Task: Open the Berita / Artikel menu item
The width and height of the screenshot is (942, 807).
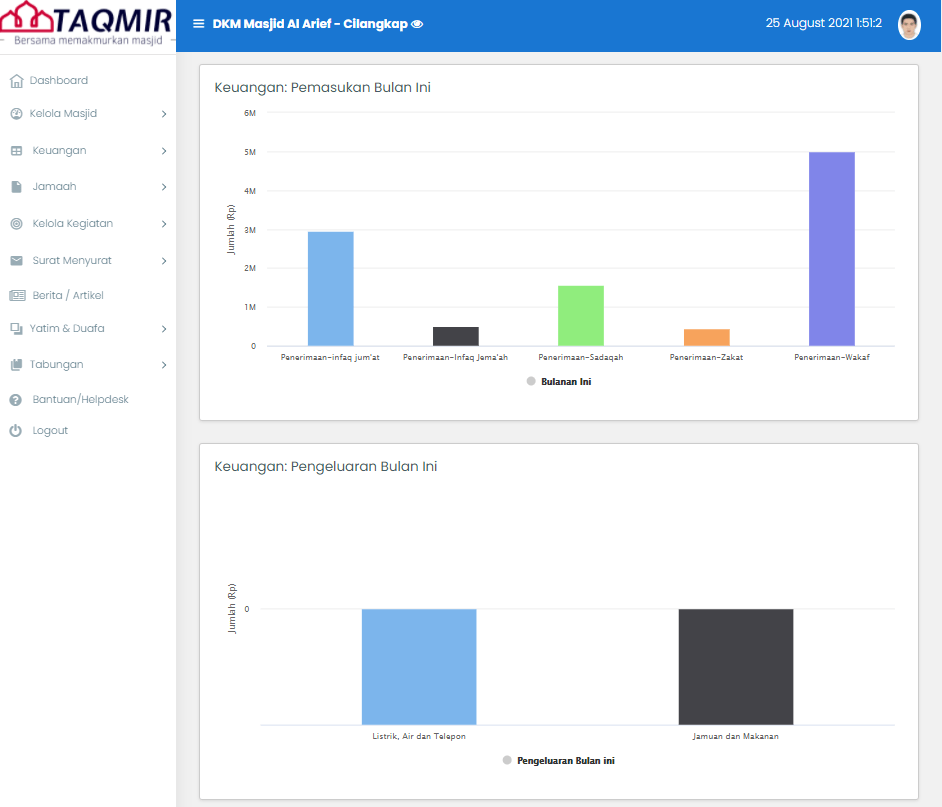Action: point(68,296)
